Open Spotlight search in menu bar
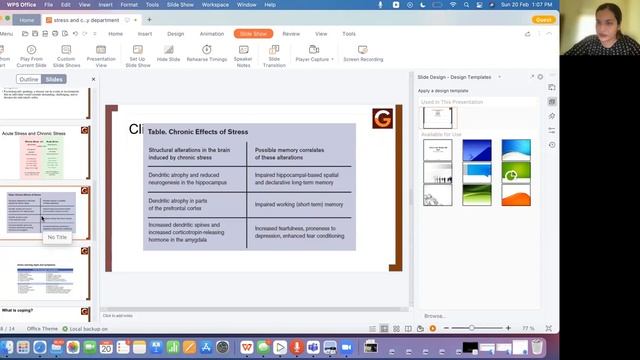 tap(466, 5)
